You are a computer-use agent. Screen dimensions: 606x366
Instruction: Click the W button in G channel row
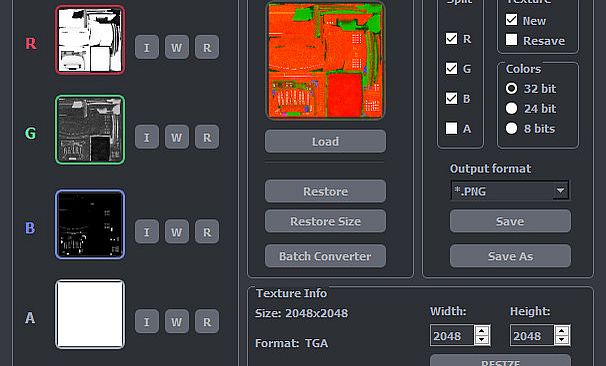click(x=177, y=137)
